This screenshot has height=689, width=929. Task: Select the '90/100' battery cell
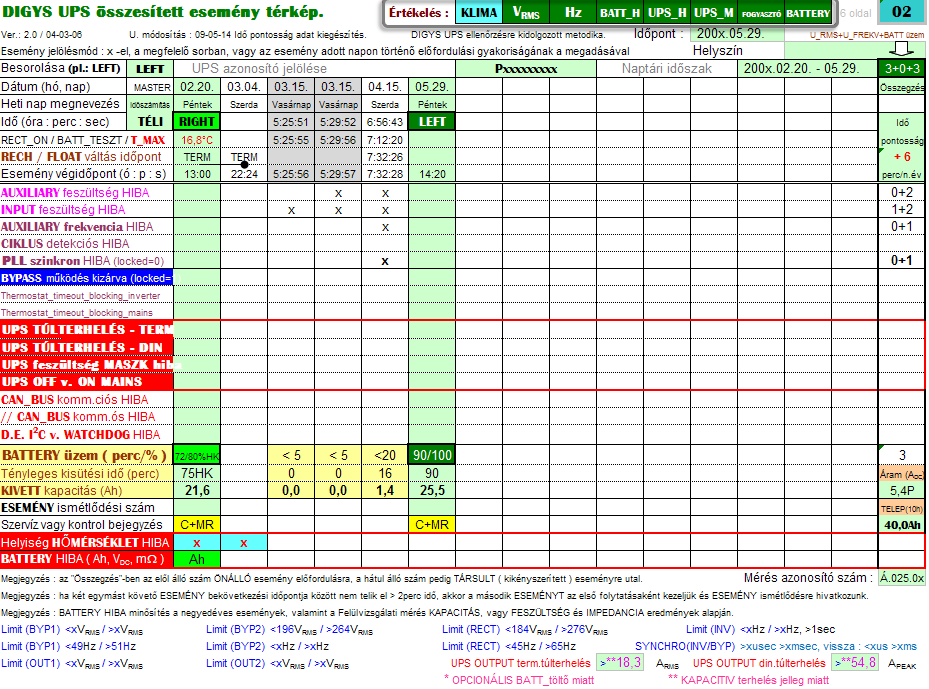pyautogui.click(x=432, y=456)
